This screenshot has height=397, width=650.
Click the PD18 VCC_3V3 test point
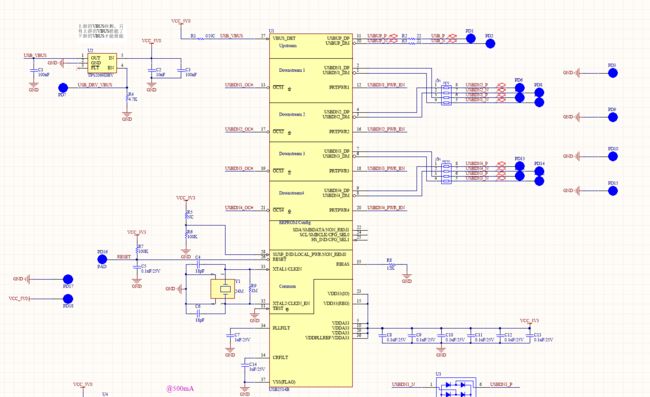(x=68, y=299)
